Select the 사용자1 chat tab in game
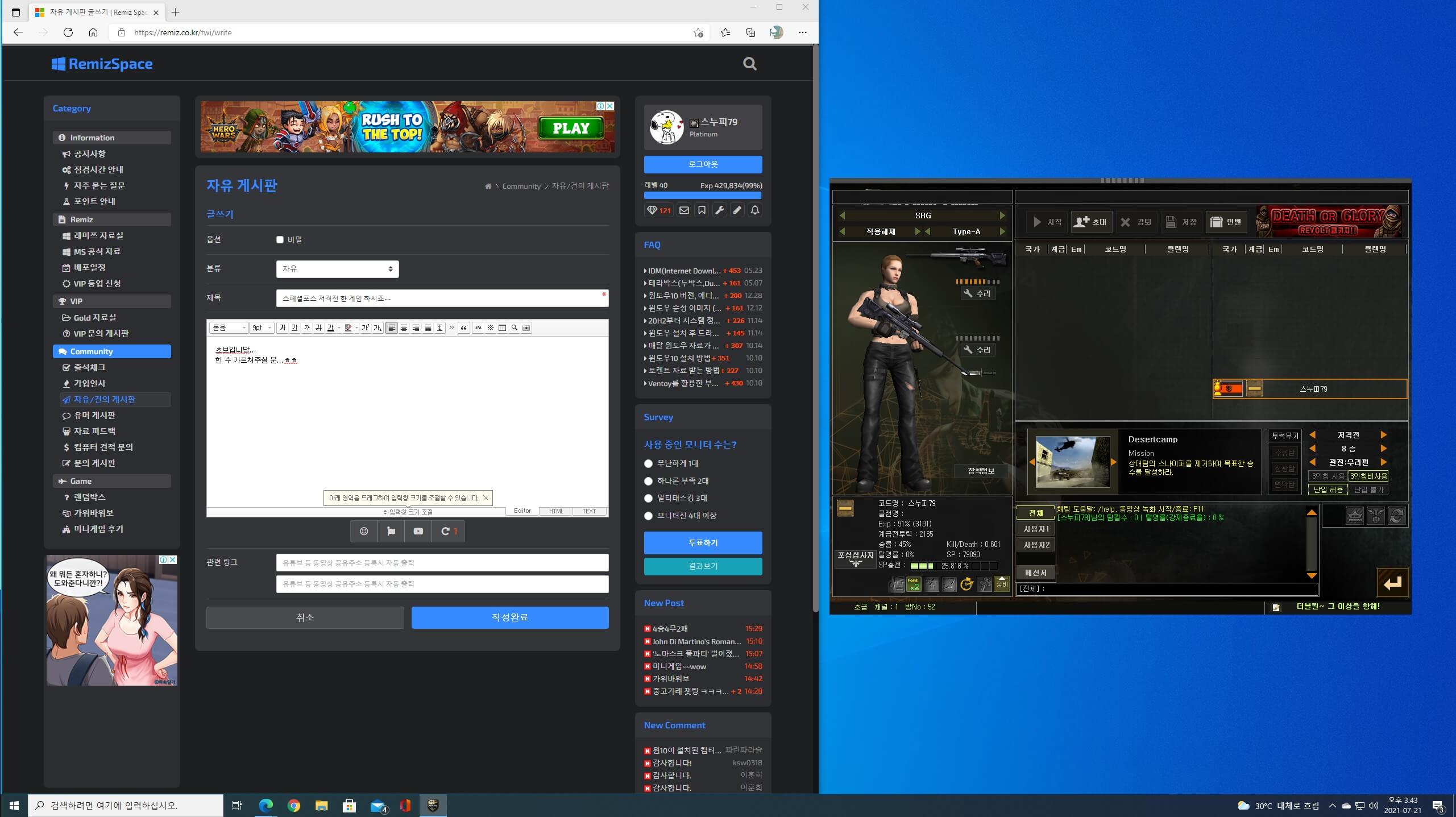The height and width of the screenshot is (817, 1456). 1035,529
